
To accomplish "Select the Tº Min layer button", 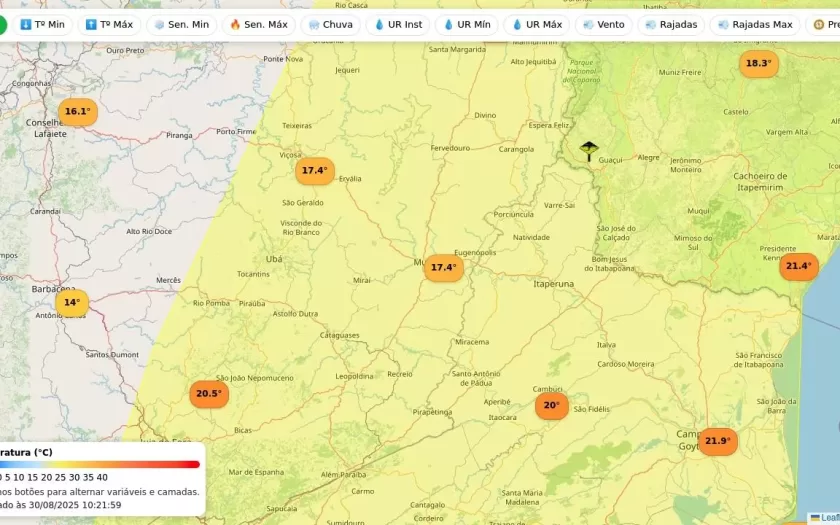I will coord(42,24).
